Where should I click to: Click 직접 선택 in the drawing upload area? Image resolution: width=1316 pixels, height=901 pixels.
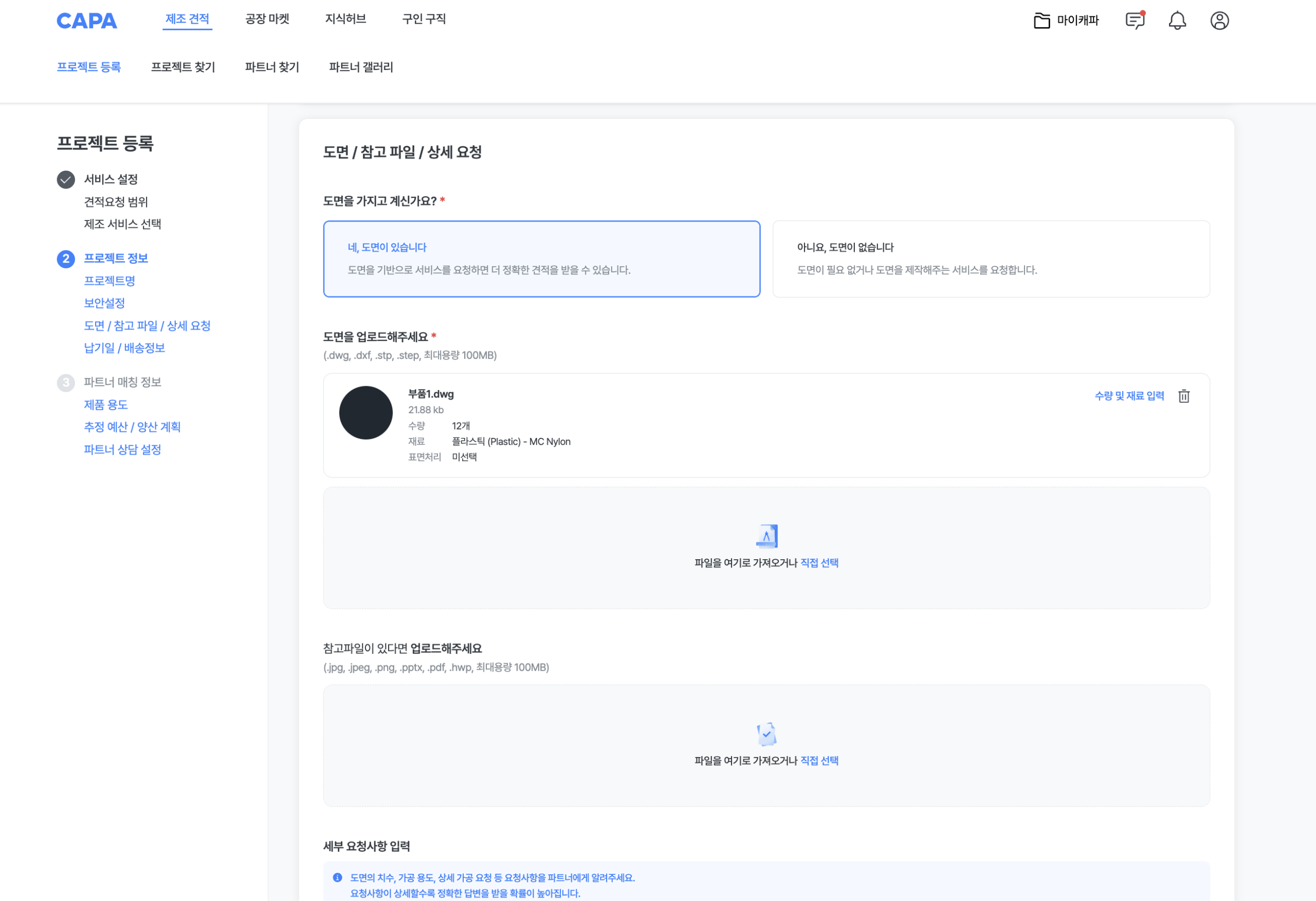(x=819, y=563)
